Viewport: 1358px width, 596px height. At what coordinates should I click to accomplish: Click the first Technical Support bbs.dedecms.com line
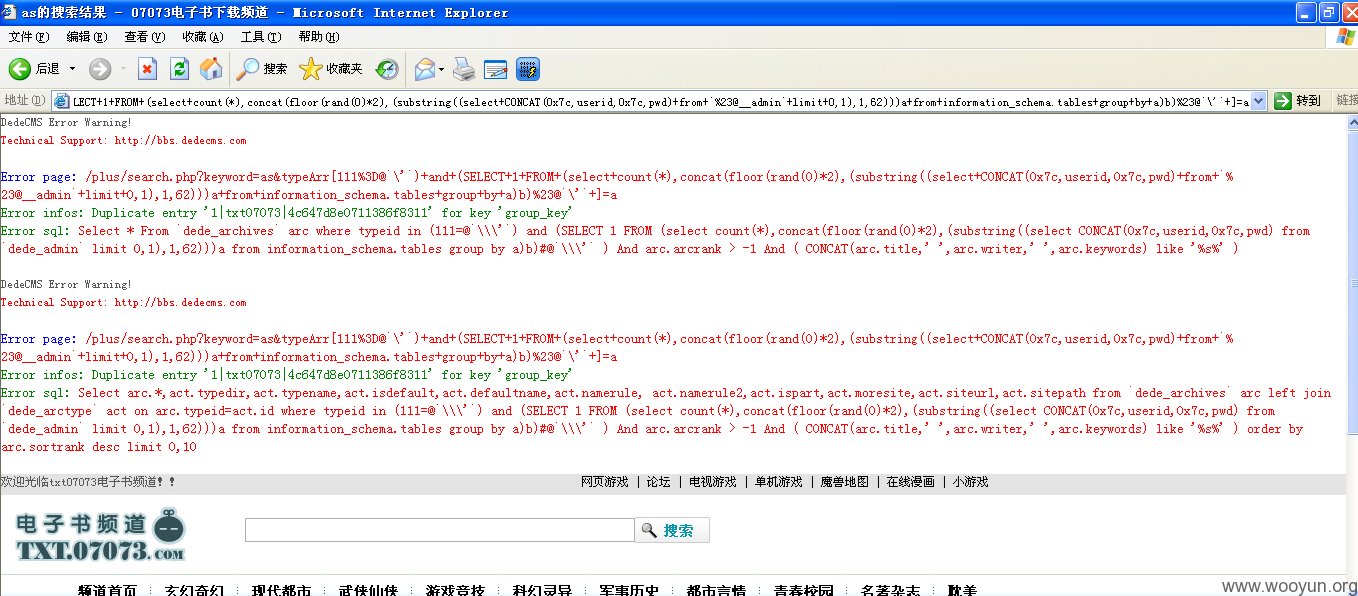click(123, 141)
